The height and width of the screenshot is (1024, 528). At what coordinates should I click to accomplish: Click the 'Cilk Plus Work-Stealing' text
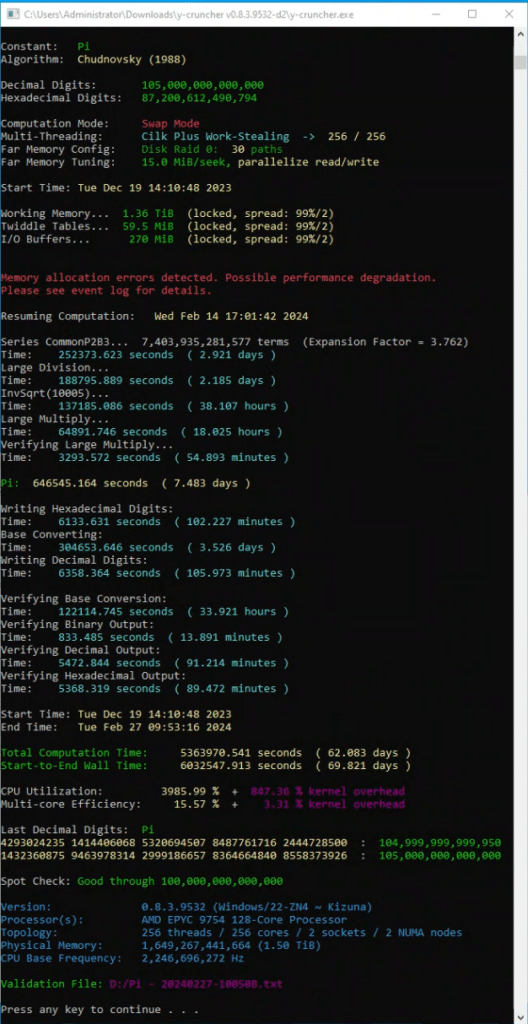click(215, 136)
